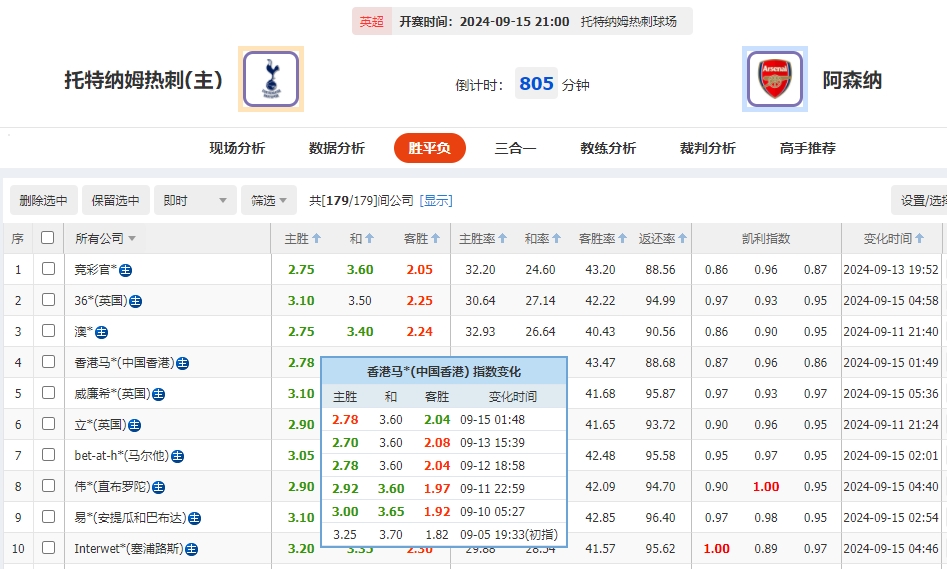Viewport: 947px width, 569px height.
Task: Toggle the select-all checkbox in table header
Action: (47, 238)
